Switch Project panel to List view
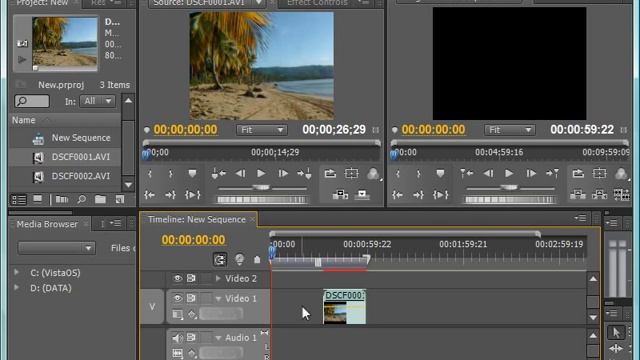 pyautogui.click(x=19, y=200)
